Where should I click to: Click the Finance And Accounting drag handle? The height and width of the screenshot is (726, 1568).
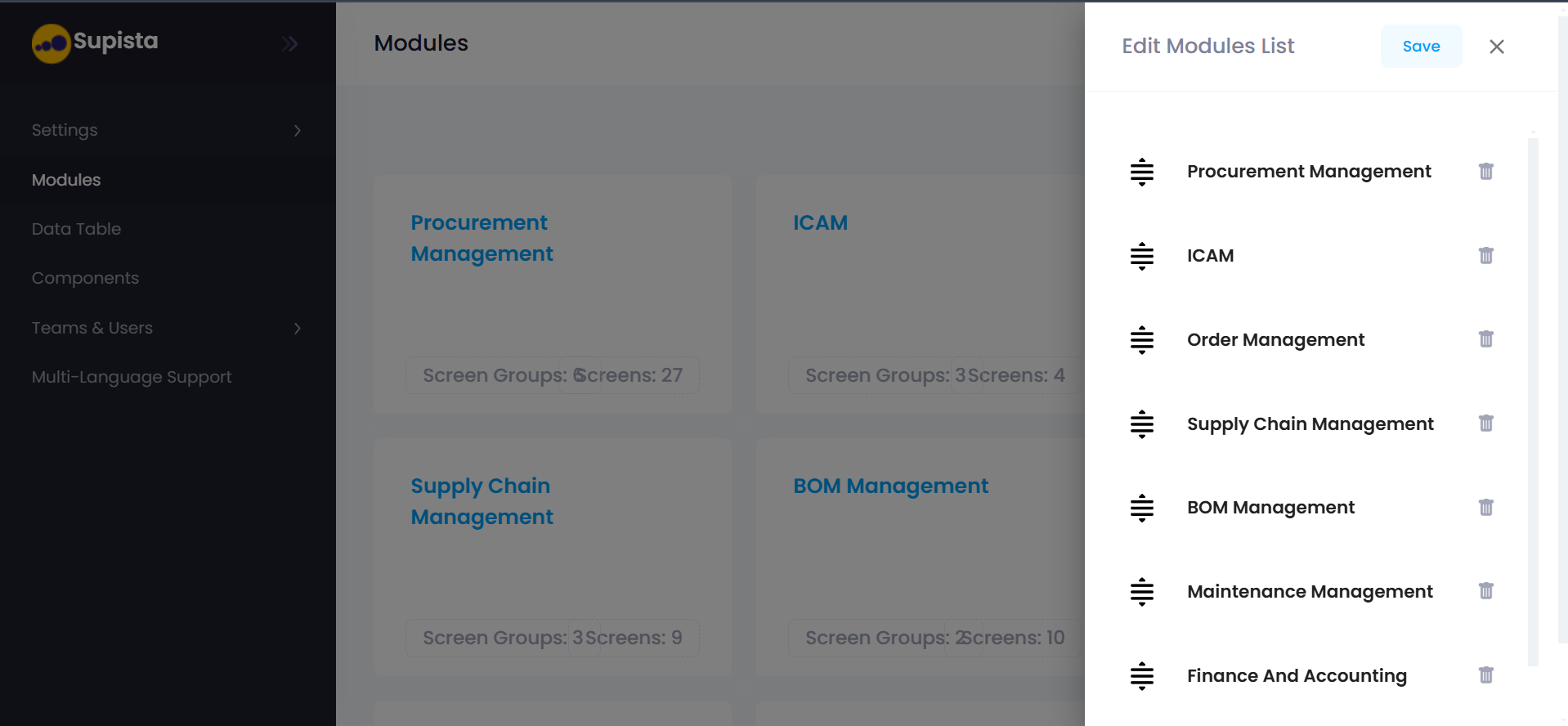1141,676
